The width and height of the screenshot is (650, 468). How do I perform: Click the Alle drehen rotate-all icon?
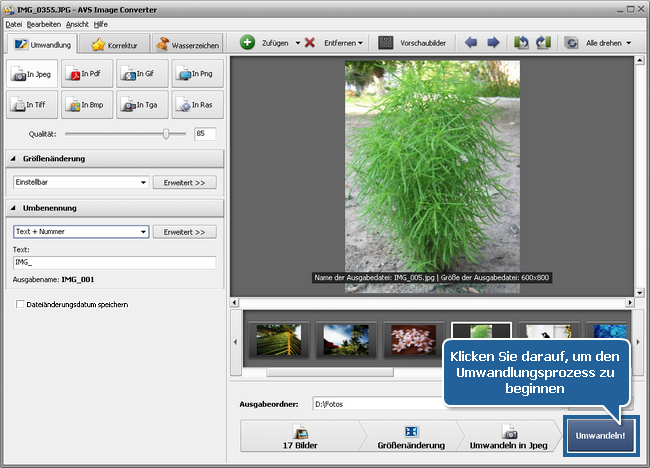(x=572, y=43)
